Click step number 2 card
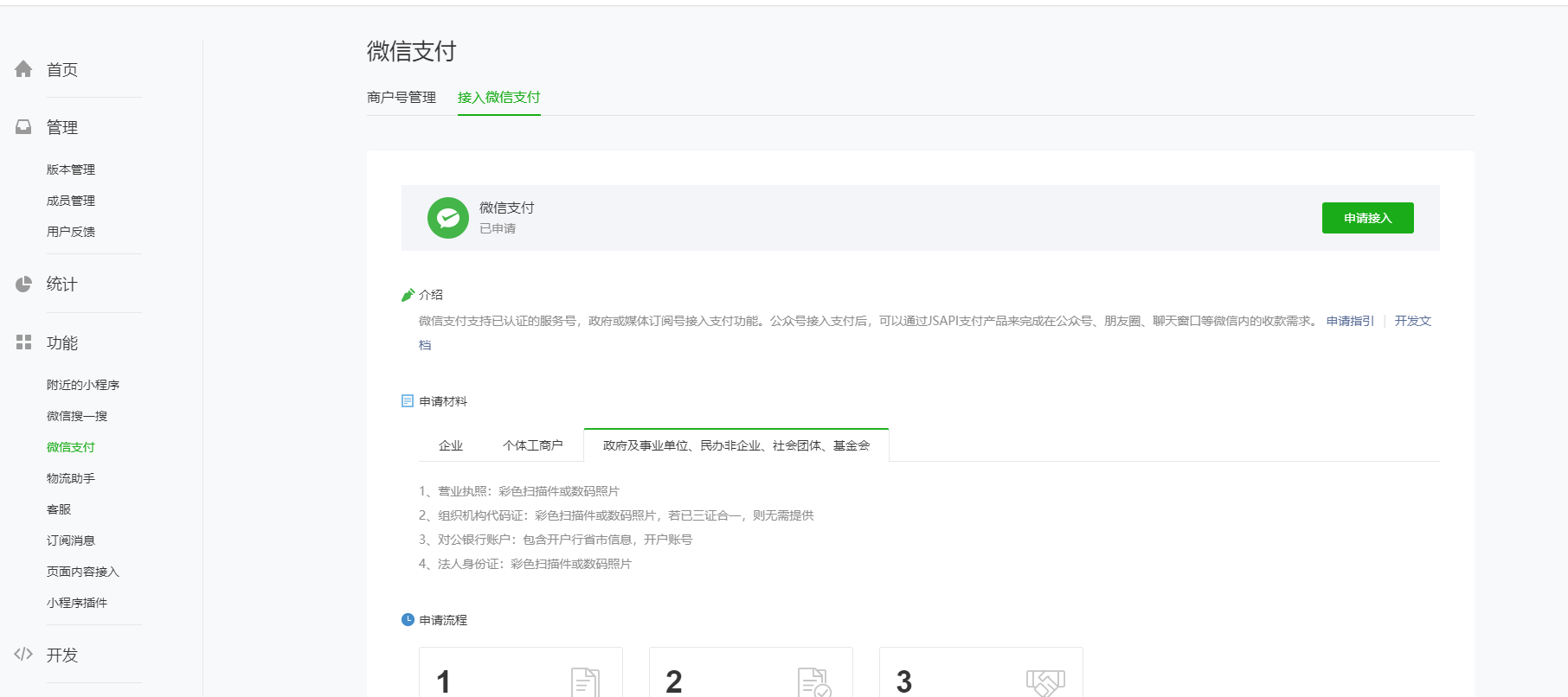Image resolution: width=1568 pixels, height=697 pixels. pyautogui.click(x=751, y=673)
